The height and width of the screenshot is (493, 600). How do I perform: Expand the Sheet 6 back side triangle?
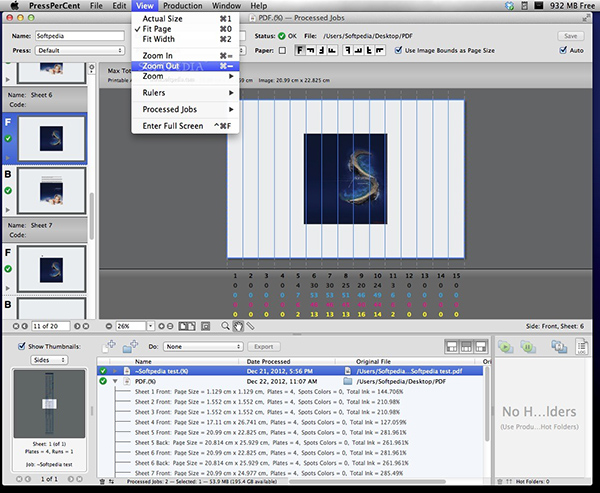[8, 210]
